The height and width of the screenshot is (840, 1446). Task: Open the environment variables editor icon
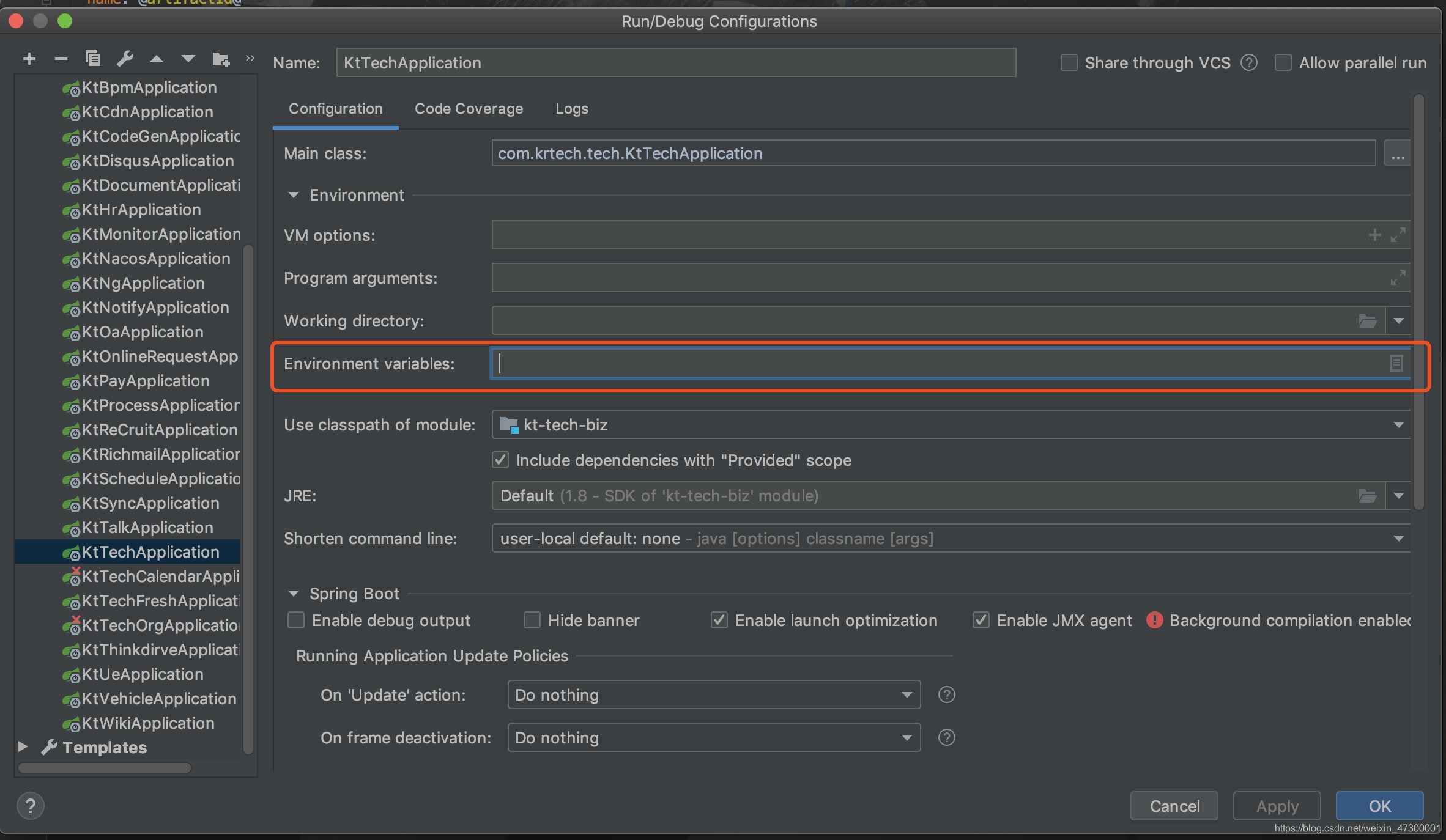(1395, 363)
